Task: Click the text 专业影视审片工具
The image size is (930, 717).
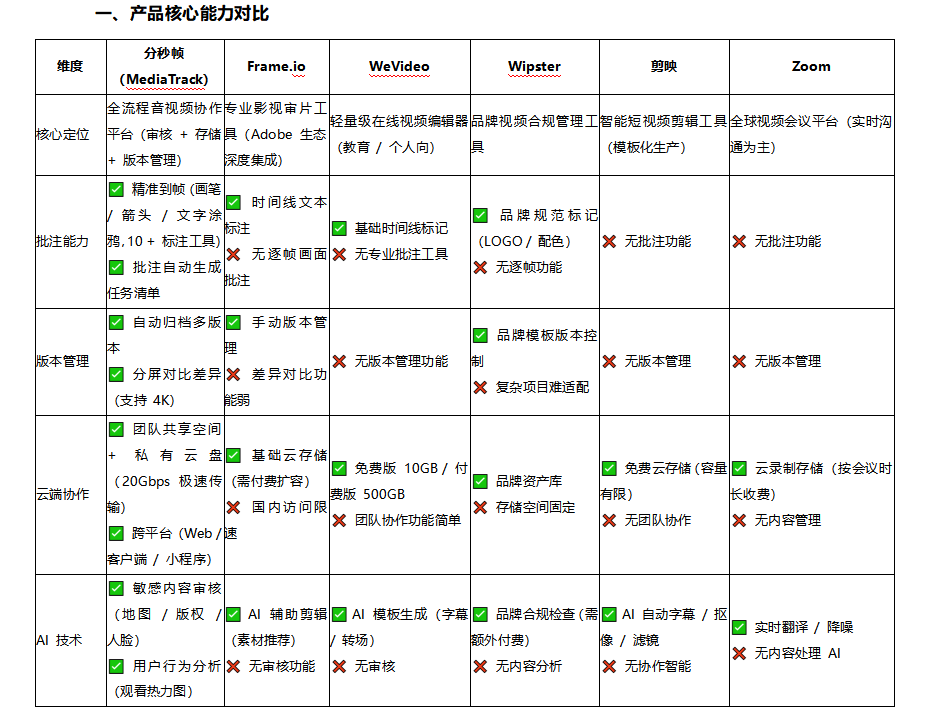Action: pos(276,122)
